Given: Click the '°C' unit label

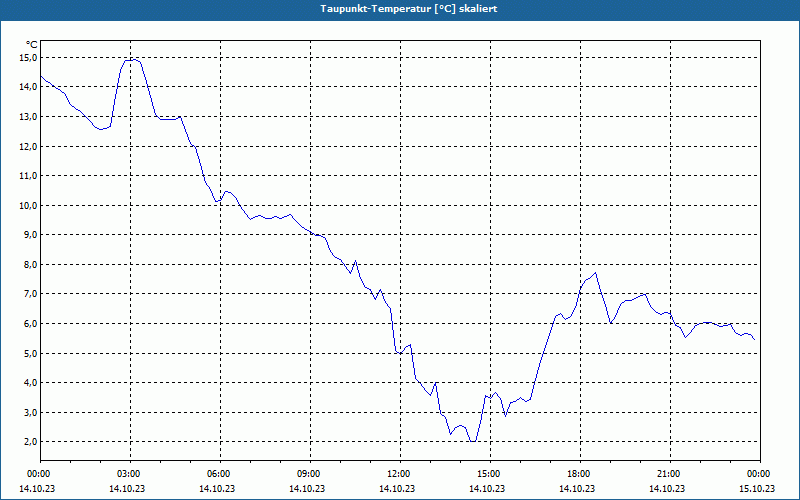Looking at the screenshot, I should coord(32,45).
